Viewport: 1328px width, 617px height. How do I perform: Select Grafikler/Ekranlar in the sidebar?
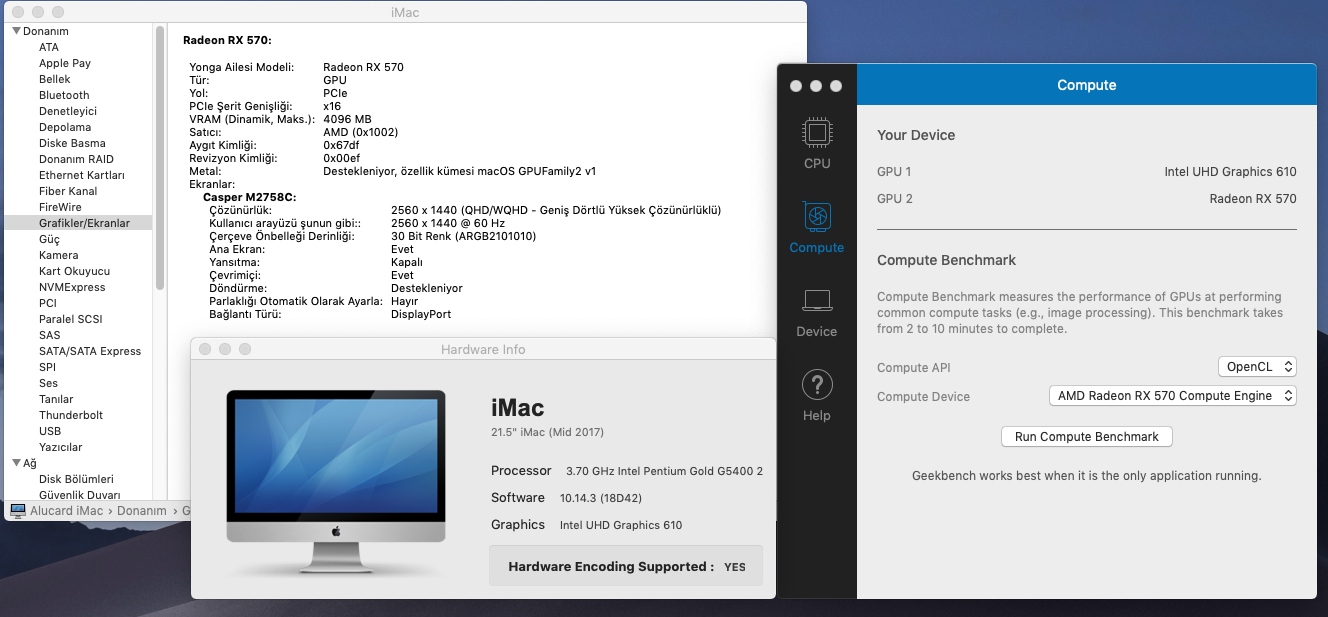(x=84, y=223)
